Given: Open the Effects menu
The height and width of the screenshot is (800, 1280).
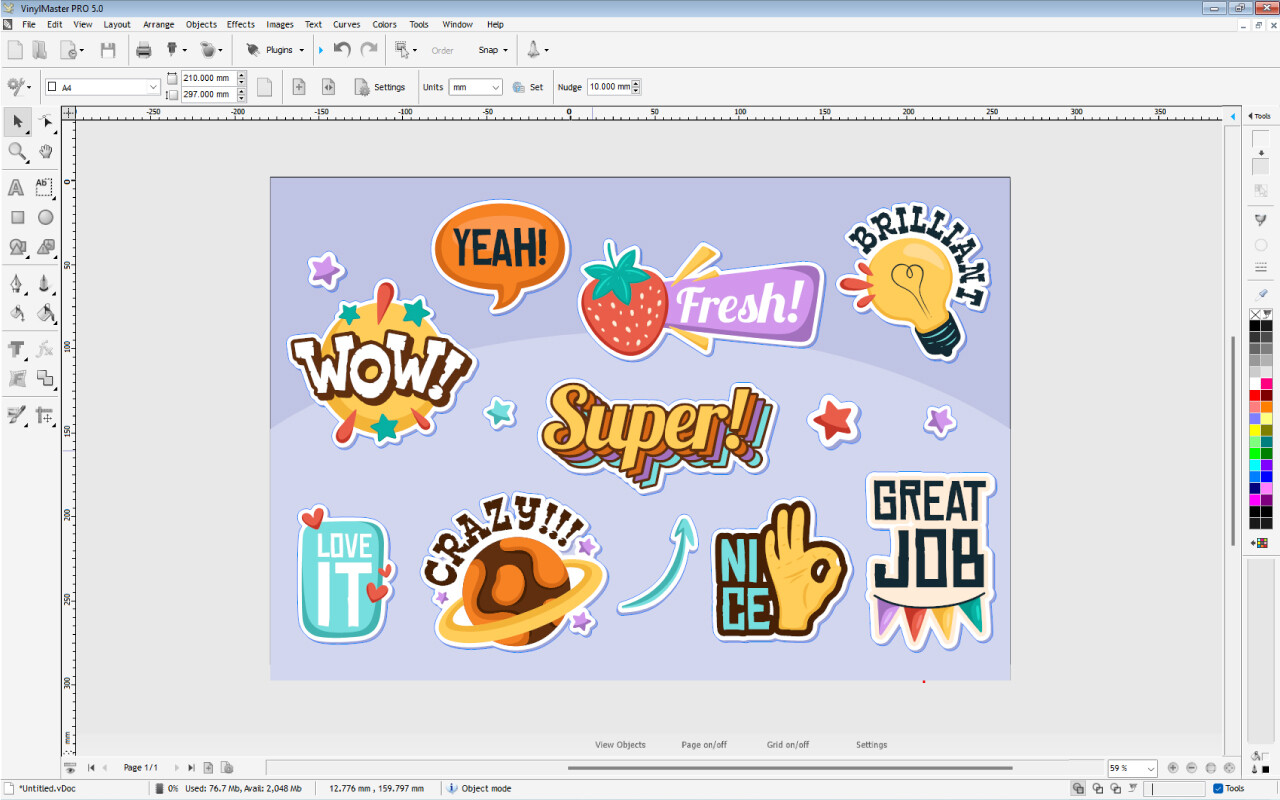Looking at the screenshot, I should [x=240, y=24].
